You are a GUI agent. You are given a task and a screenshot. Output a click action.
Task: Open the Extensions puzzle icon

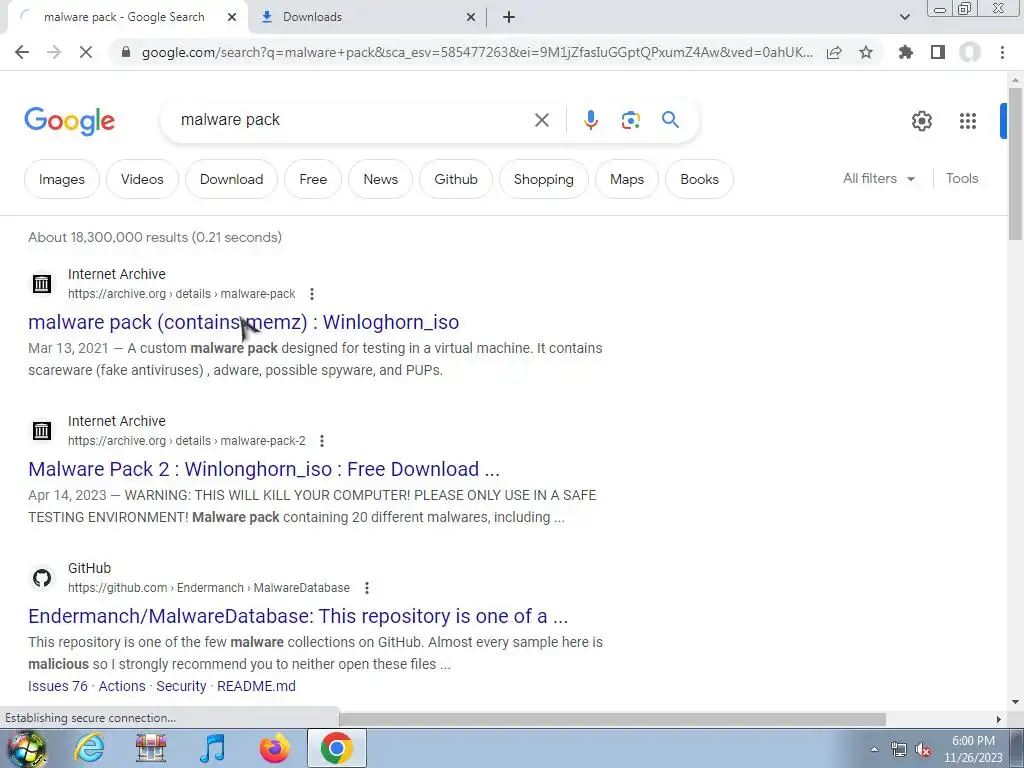point(905,52)
